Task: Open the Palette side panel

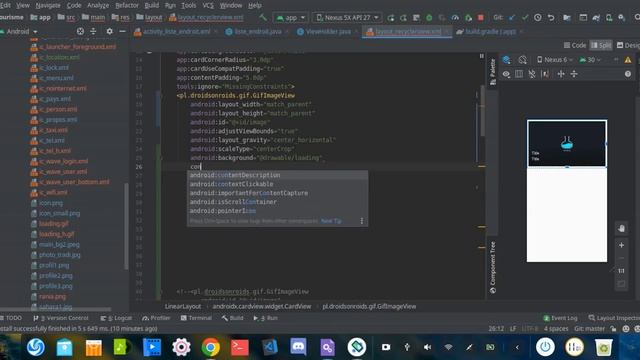Action: [493, 72]
